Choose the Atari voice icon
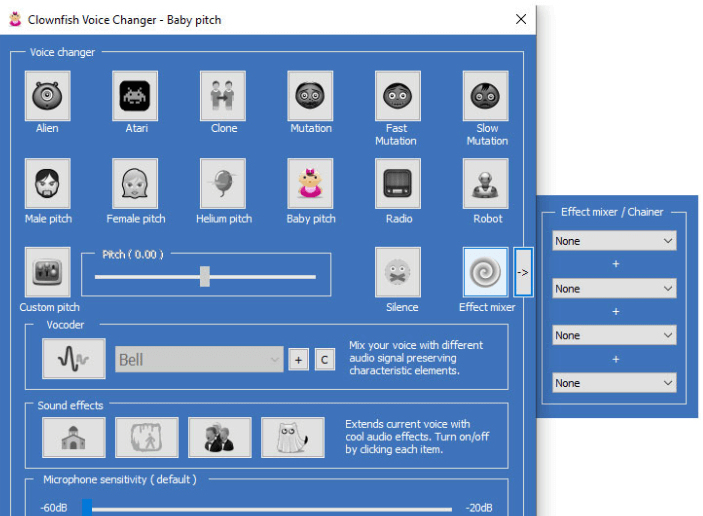The height and width of the screenshot is (516, 703). click(135, 96)
